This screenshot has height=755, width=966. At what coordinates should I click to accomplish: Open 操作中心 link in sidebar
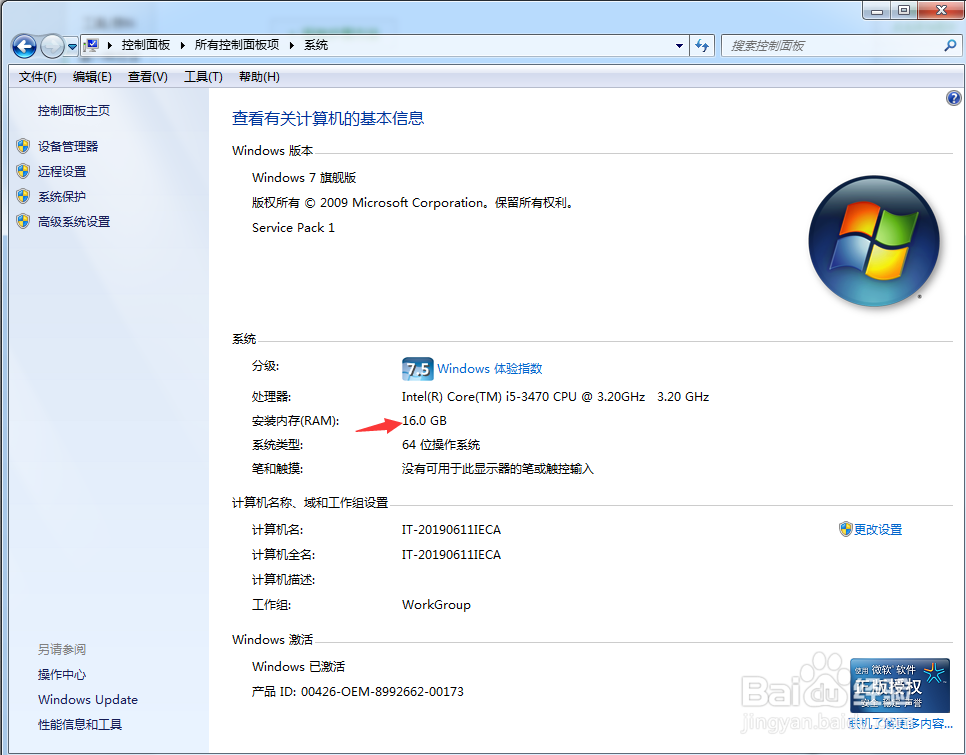click(x=62, y=675)
